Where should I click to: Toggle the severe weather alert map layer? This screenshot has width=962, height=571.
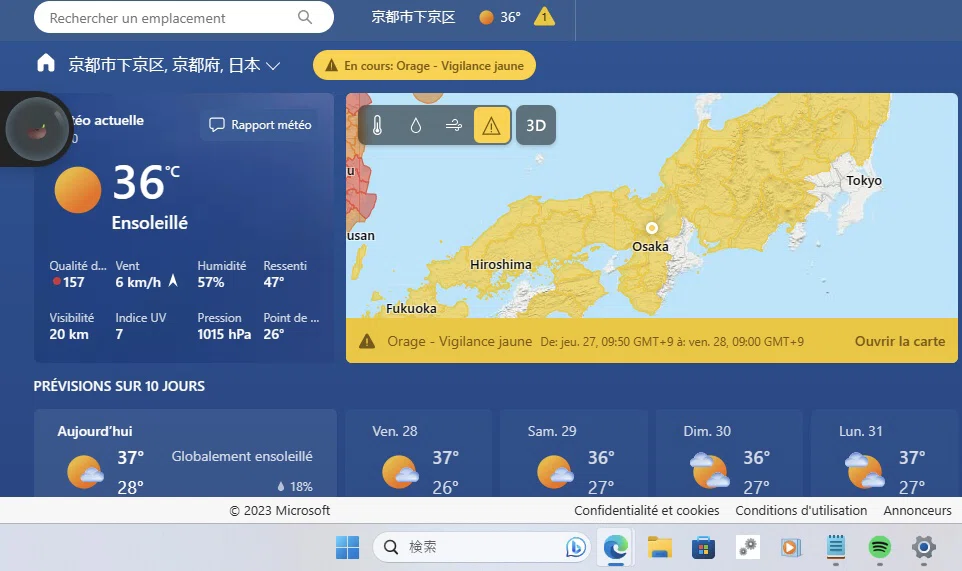[x=491, y=126]
